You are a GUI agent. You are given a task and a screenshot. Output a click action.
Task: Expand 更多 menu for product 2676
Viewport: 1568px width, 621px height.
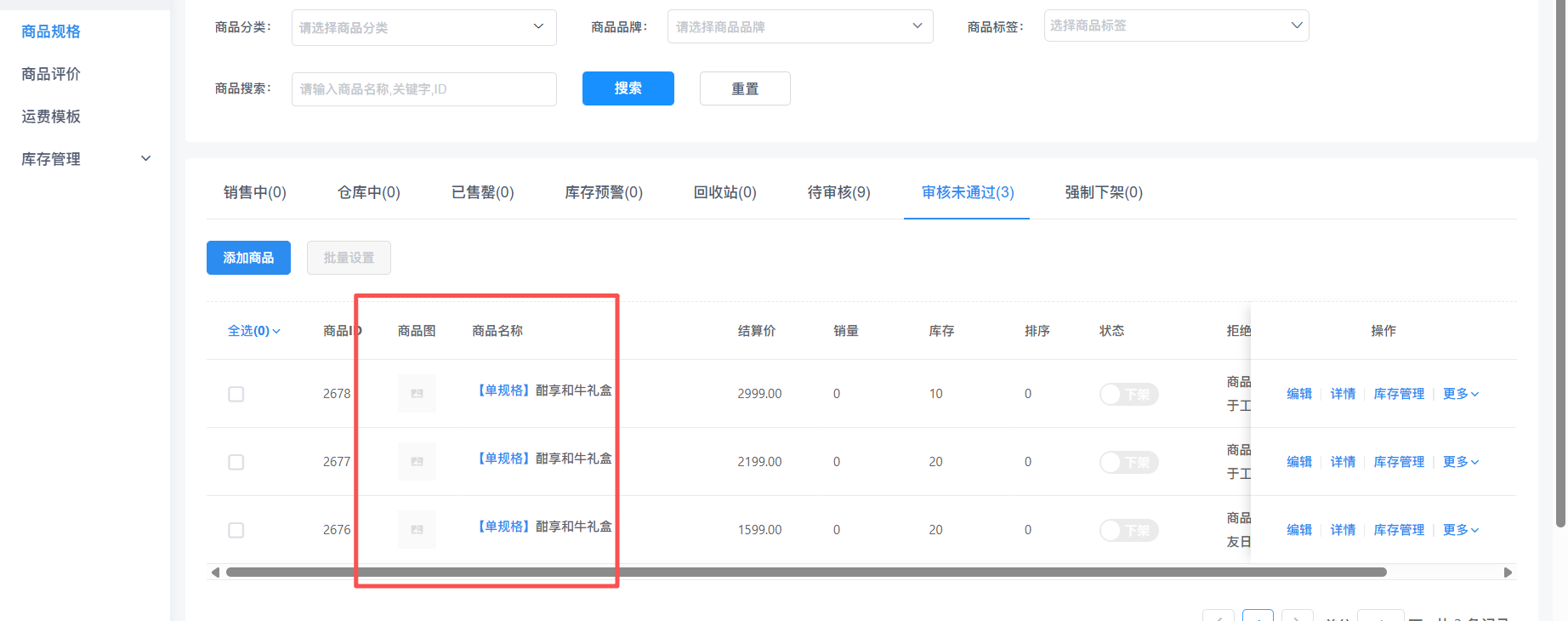point(1460,530)
